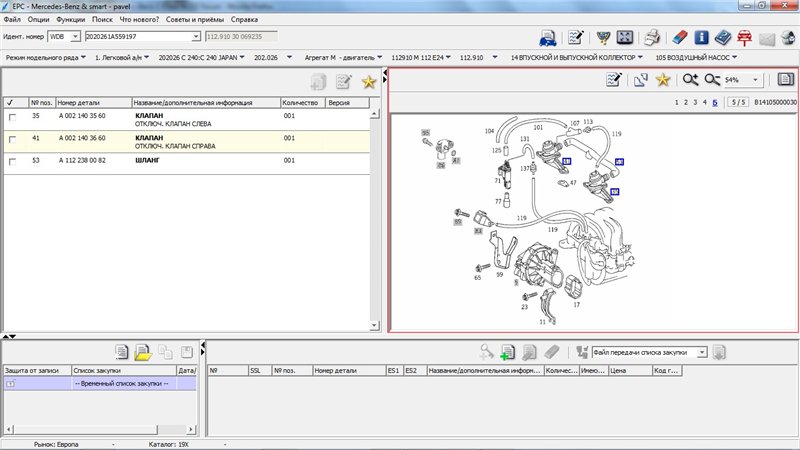Click Количество column header in parts list
800x450 pixels.
303,103
